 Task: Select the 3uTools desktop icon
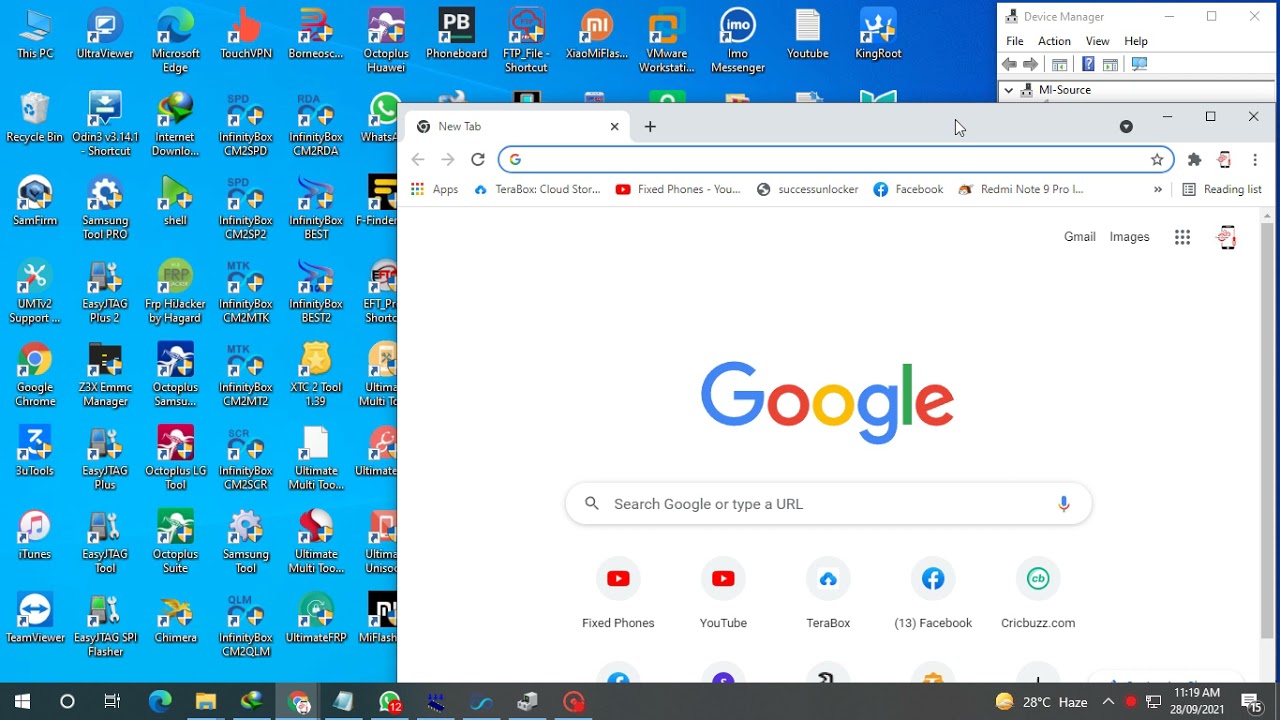click(35, 452)
